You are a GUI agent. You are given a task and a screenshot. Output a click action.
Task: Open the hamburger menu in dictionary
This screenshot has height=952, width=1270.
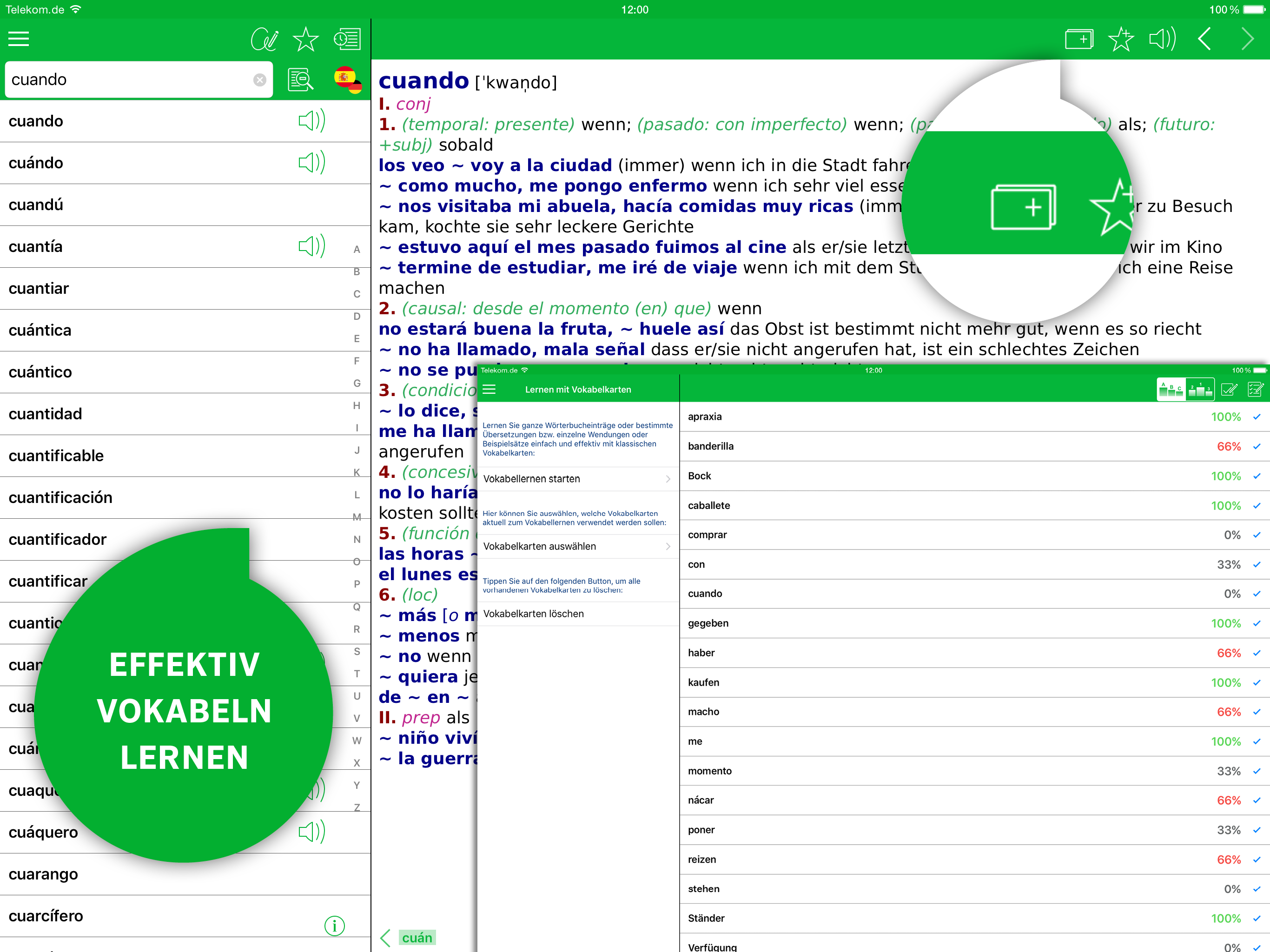19,39
